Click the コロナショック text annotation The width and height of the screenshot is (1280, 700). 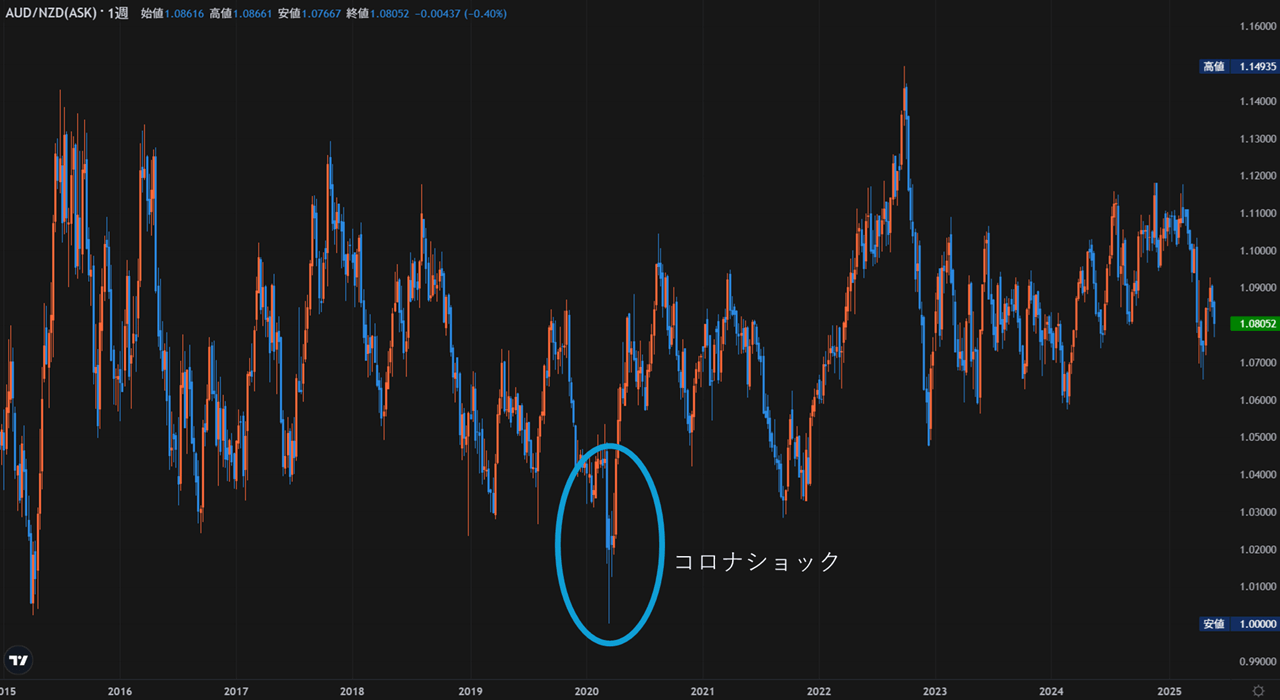click(756, 562)
